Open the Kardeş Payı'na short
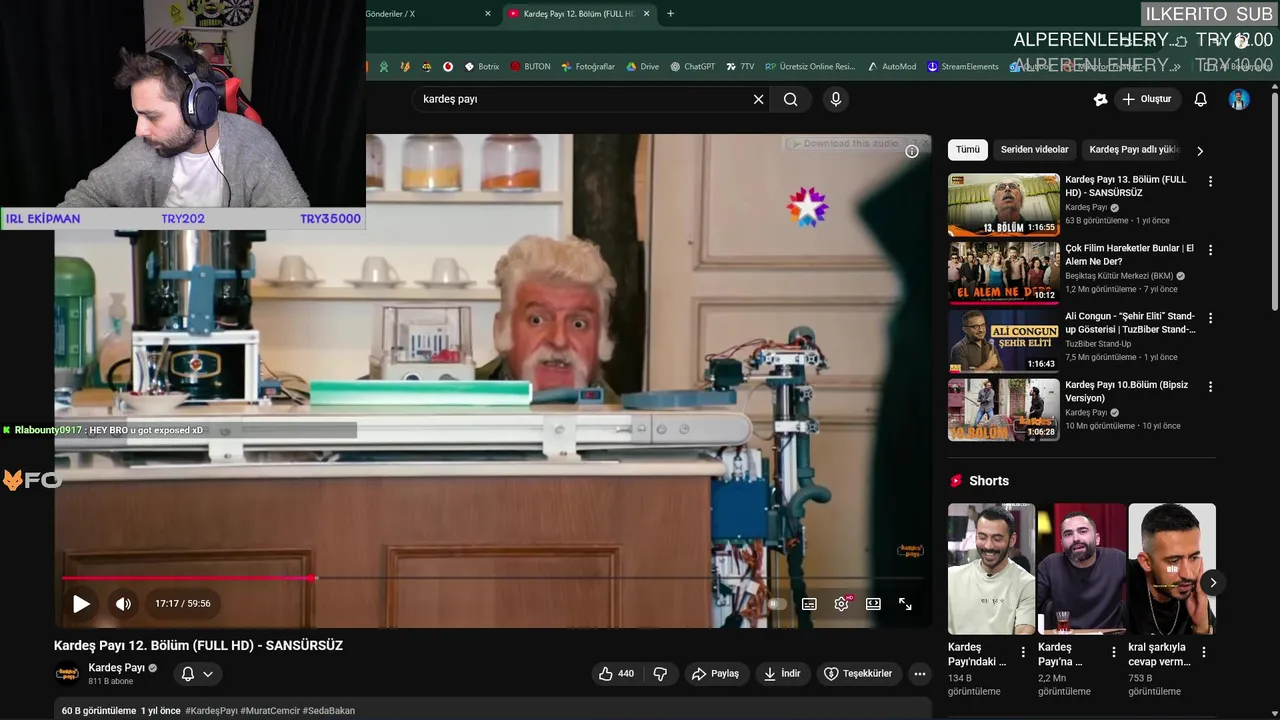This screenshot has height=720, width=1280. pyautogui.click(x=1082, y=569)
